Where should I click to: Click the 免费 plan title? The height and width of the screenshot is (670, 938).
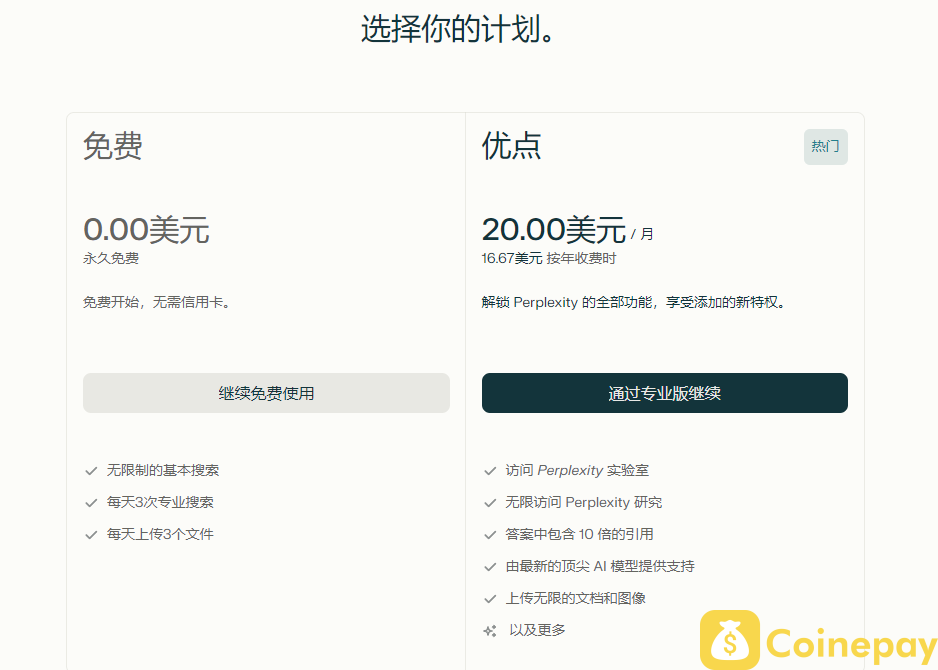[x=113, y=146]
